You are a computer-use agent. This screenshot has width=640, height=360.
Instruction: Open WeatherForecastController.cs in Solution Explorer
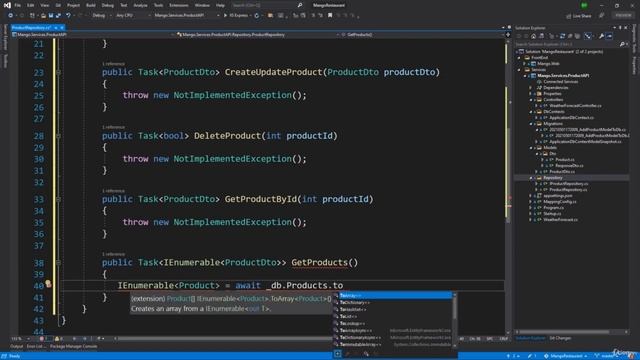(x=575, y=106)
